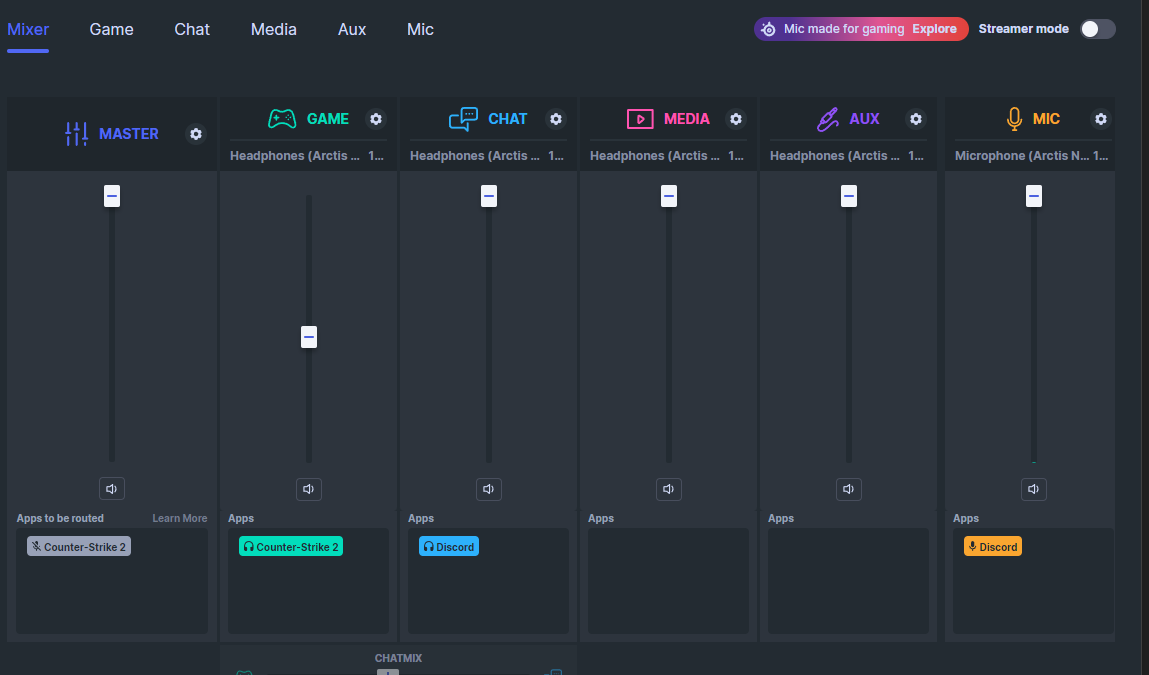The height and width of the screenshot is (675, 1149).
Task: Click the Media play icon
Action: point(640,119)
